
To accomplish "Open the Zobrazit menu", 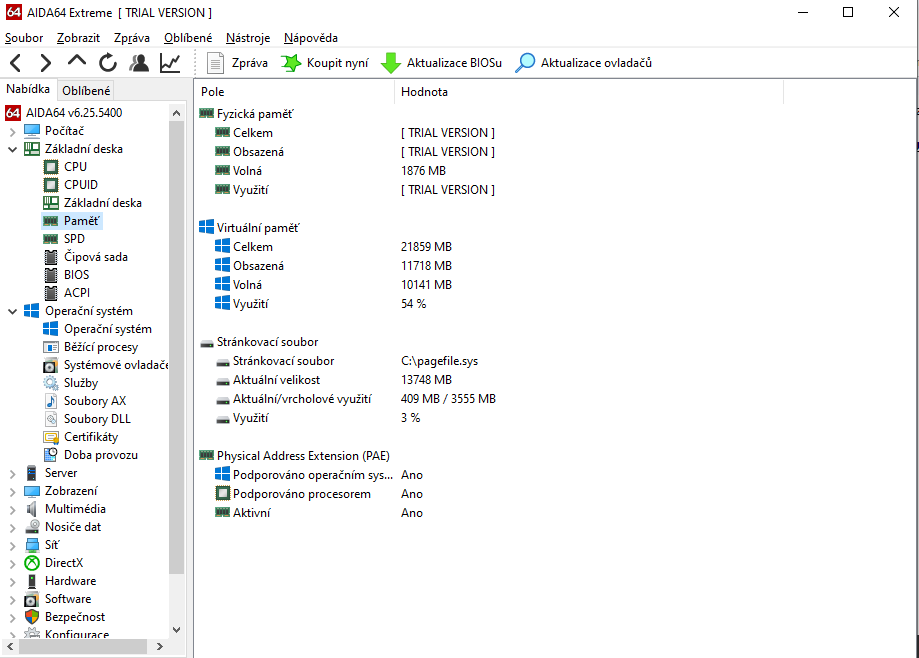I will (79, 38).
